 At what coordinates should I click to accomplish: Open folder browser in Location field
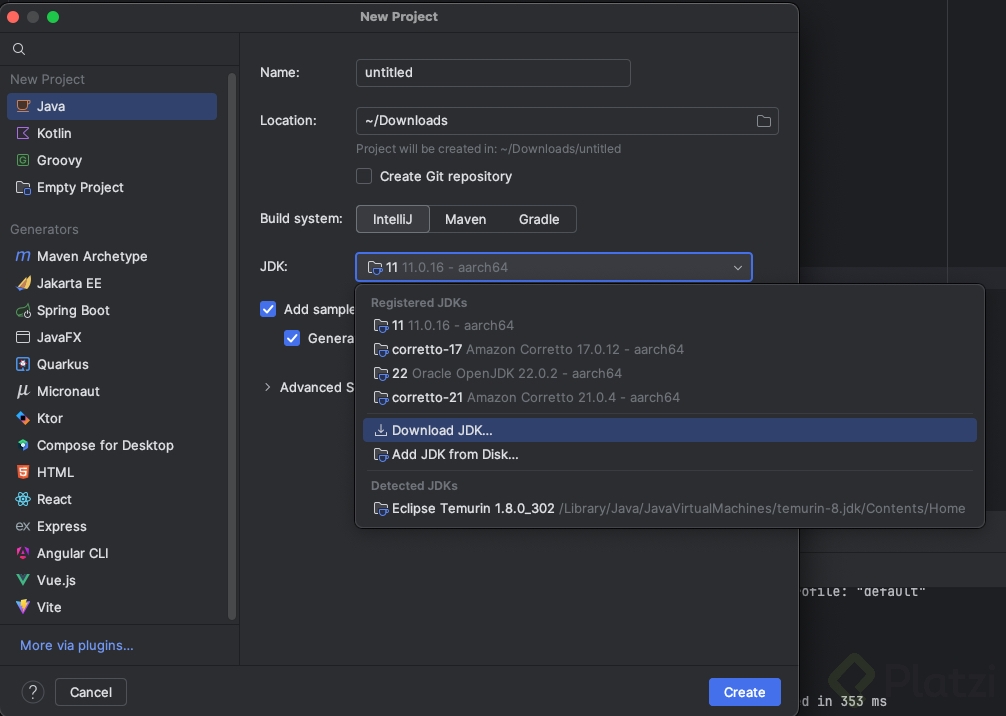click(x=764, y=121)
